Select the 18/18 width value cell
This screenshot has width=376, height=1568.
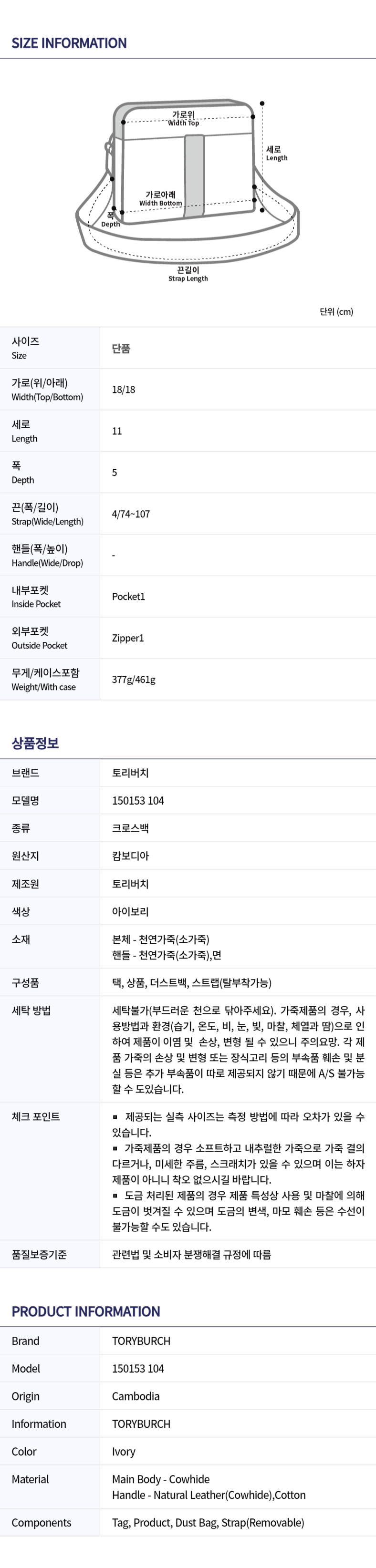pyautogui.click(x=123, y=390)
